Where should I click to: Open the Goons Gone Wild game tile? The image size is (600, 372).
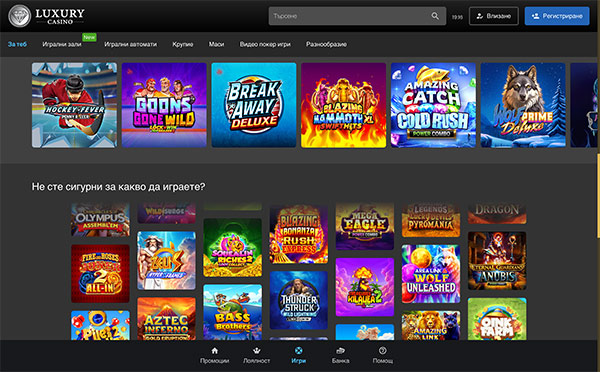pyautogui.click(x=164, y=105)
